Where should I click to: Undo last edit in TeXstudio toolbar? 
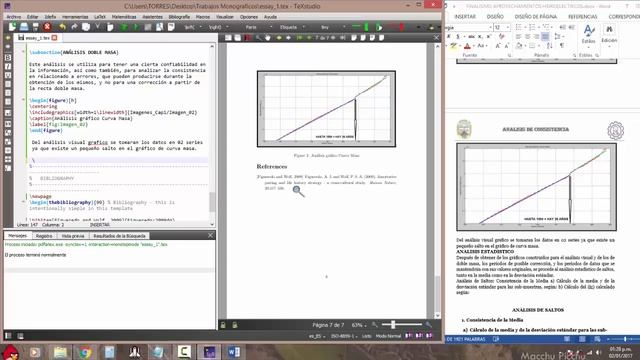point(62,27)
